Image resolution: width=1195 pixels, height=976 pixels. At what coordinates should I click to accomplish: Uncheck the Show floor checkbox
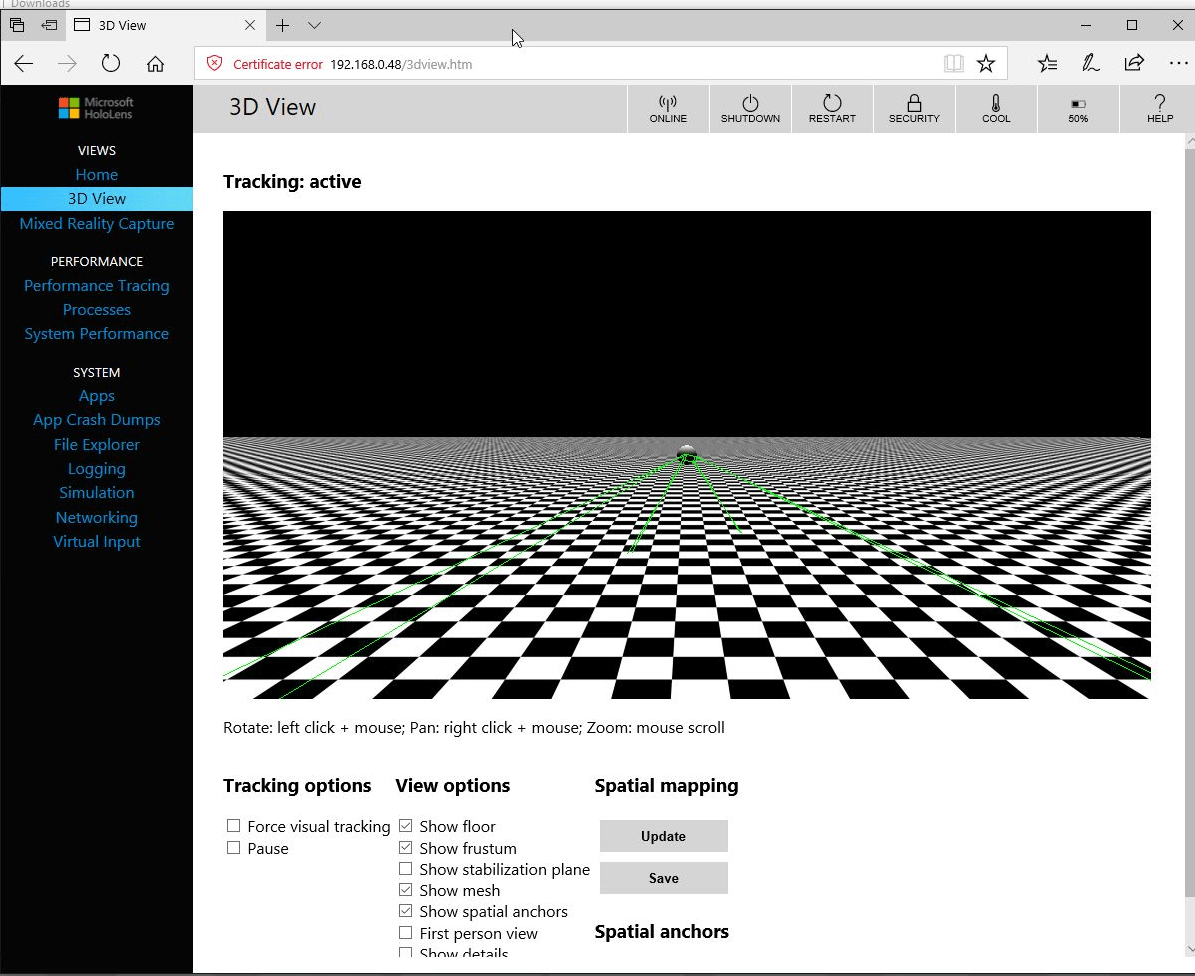pos(406,826)
